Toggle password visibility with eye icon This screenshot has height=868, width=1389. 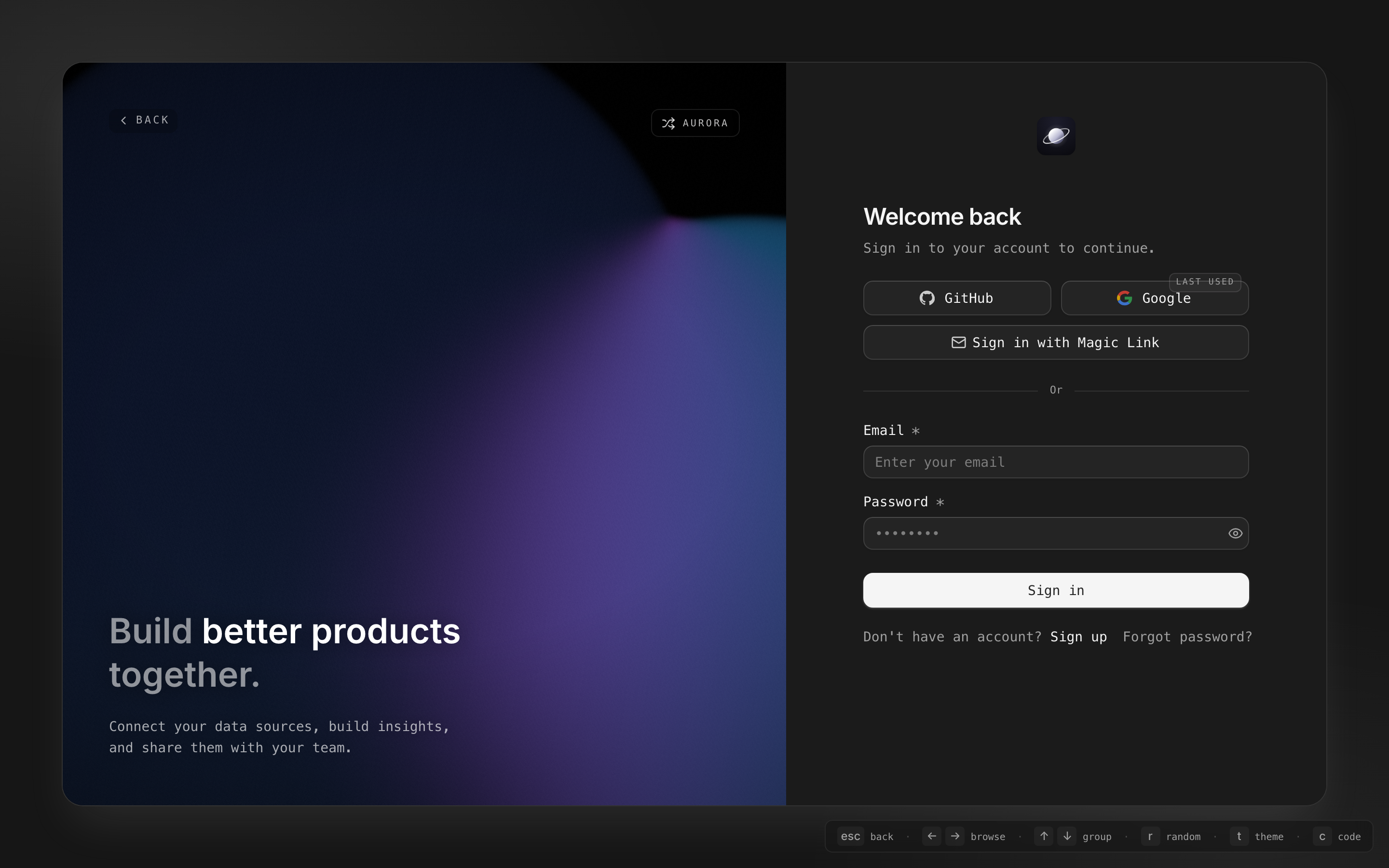(1235, 533)
